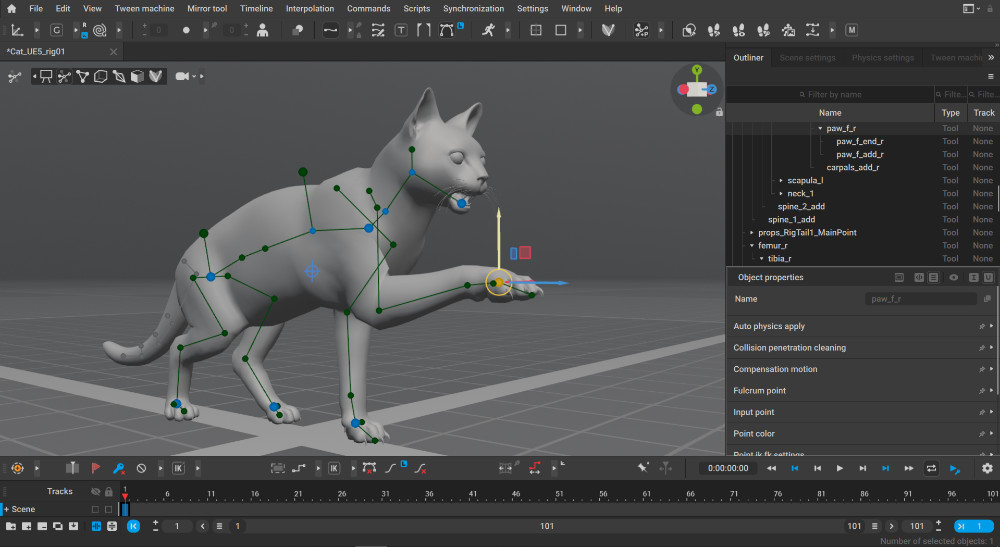The image size is (1000, 547).
Task: Open timeline settings gear icon
Action: pos(987,468)
